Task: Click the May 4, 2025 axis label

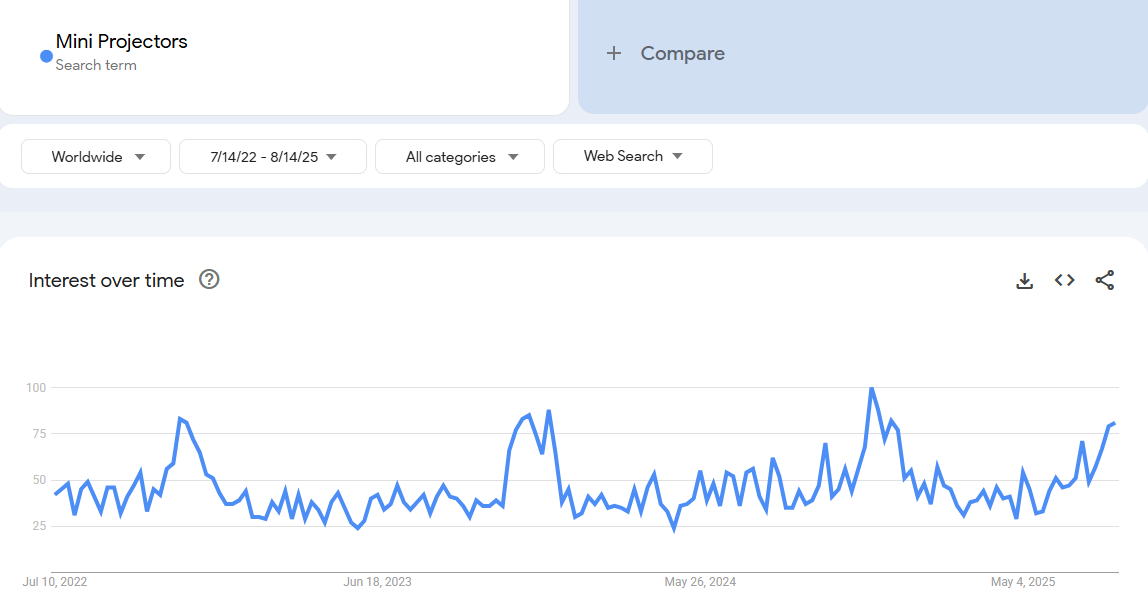Action: pyautogui.click(x=1022, y=582)
